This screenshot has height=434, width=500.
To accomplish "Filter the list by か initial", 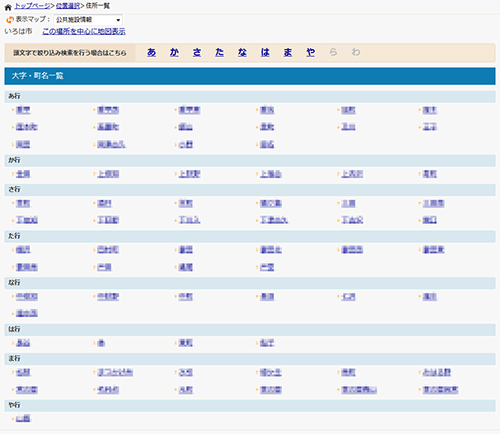I will [x=174, y=52].
